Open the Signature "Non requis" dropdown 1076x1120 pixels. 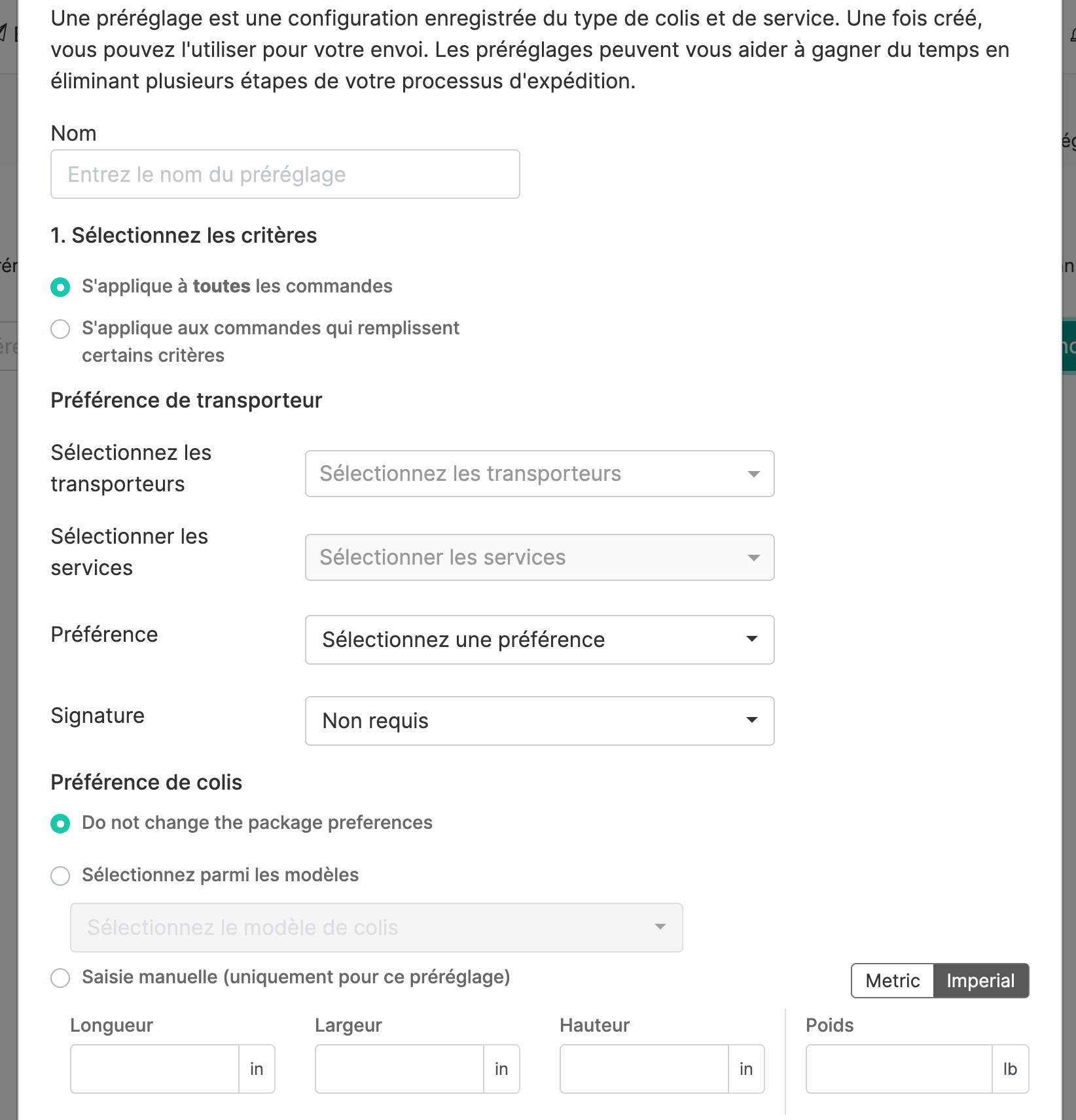point(539,721)
